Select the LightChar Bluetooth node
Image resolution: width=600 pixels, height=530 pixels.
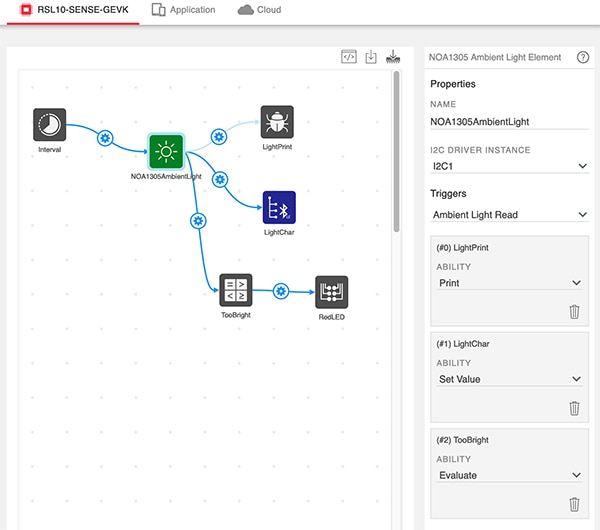pos(279,208)
